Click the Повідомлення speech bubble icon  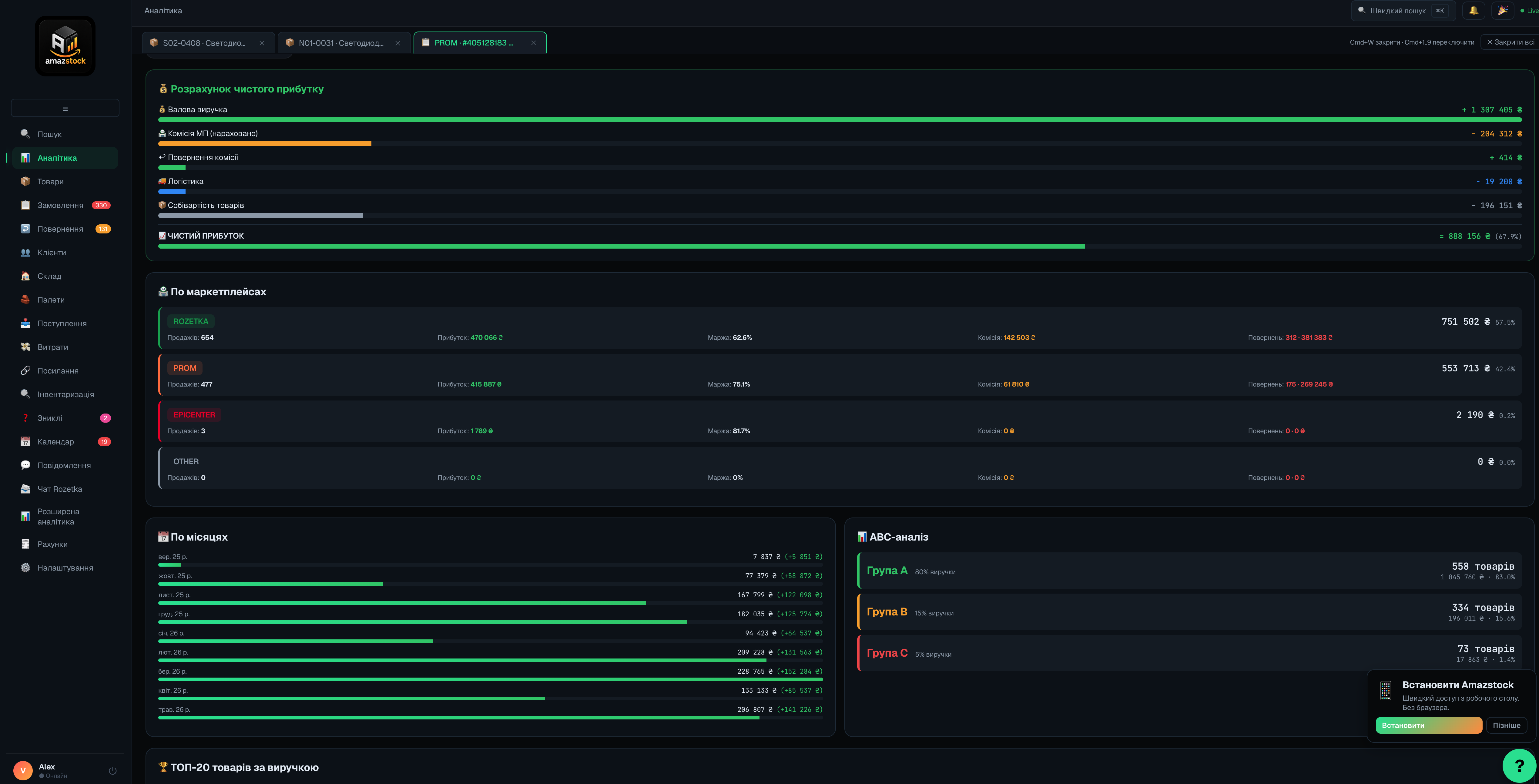click(x=25, y=465)
